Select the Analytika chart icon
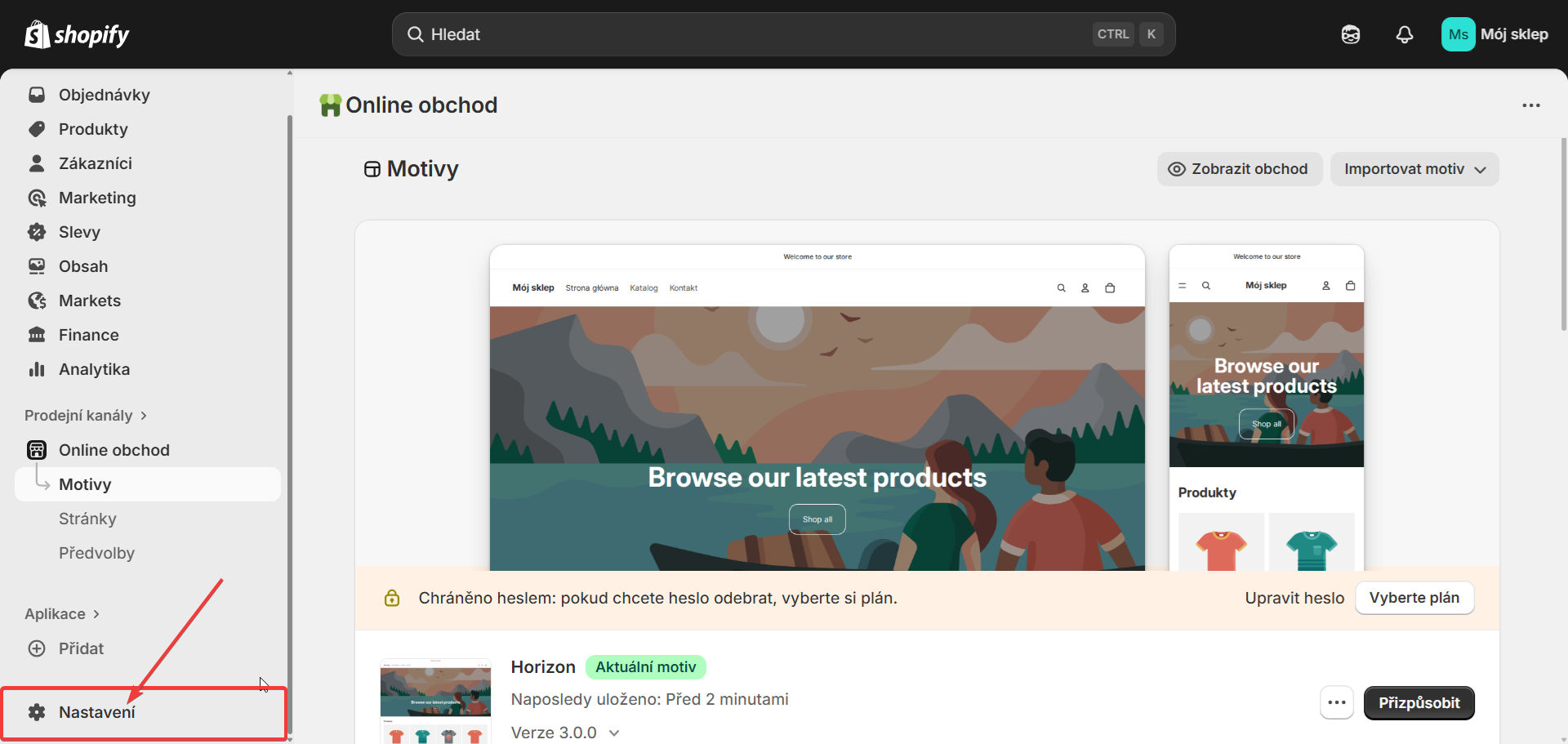The height and width of the screenshot is (744, 1568). click(38, 368)
